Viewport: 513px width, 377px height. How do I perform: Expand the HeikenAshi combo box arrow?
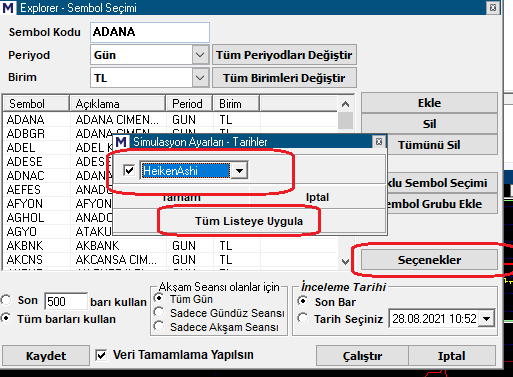tap(239, 171)
